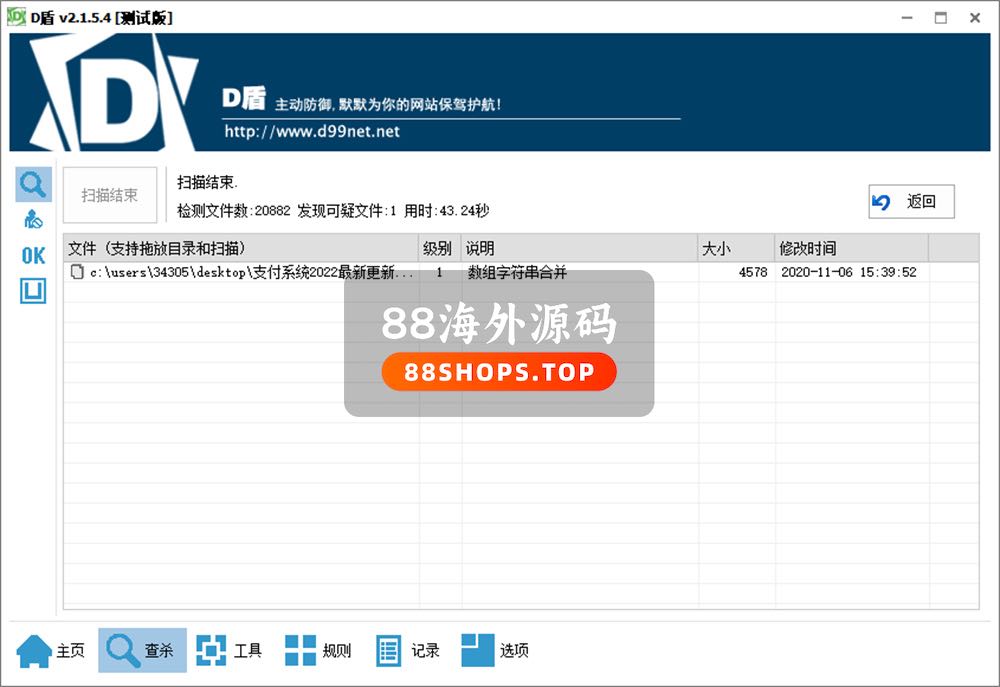Click the user-block icon in left sidebar
Image resolution: width=1000 pixels, height=687 pixels.
[x=33, y=220]
